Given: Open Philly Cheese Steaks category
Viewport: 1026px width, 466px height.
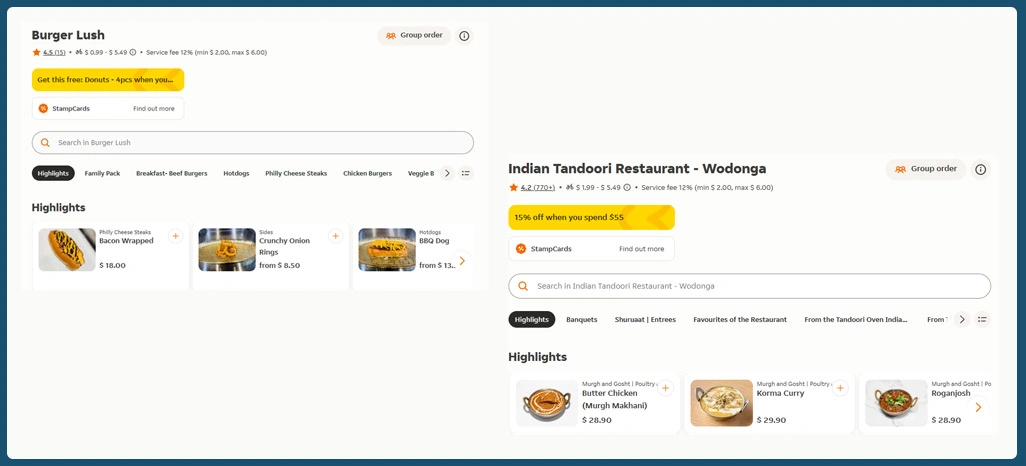Looking at the screenshot, I should point(296,173).
